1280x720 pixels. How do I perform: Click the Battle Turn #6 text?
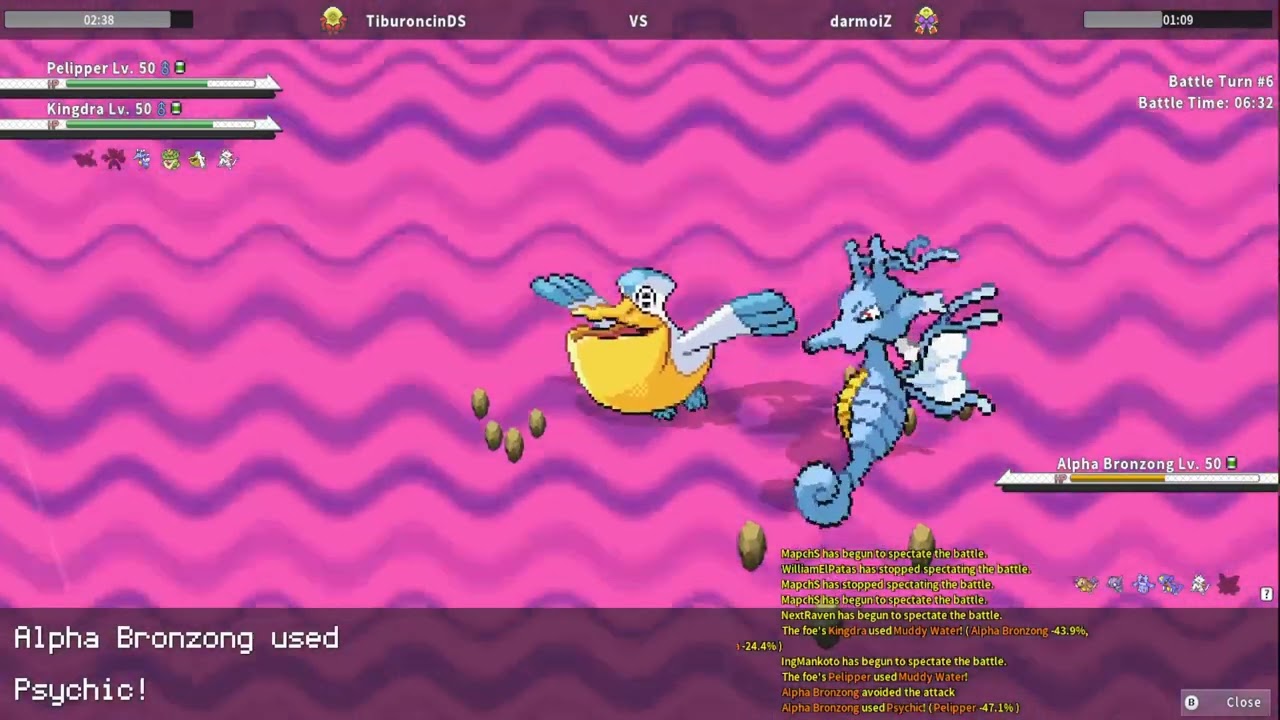tap(1221, 82)
